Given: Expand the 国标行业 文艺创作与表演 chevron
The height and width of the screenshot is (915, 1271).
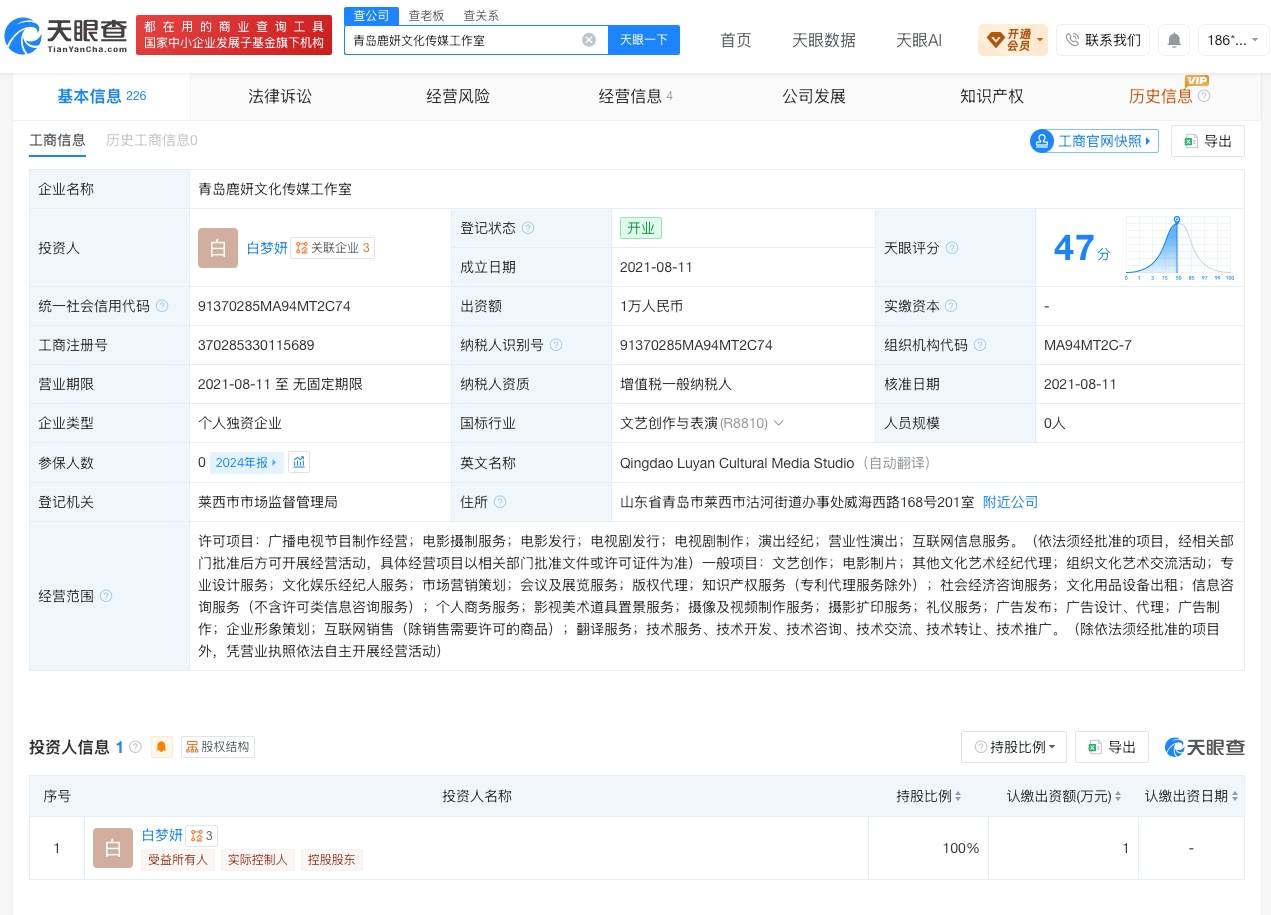Looking at the screenshot, I should tap(779, 423).
